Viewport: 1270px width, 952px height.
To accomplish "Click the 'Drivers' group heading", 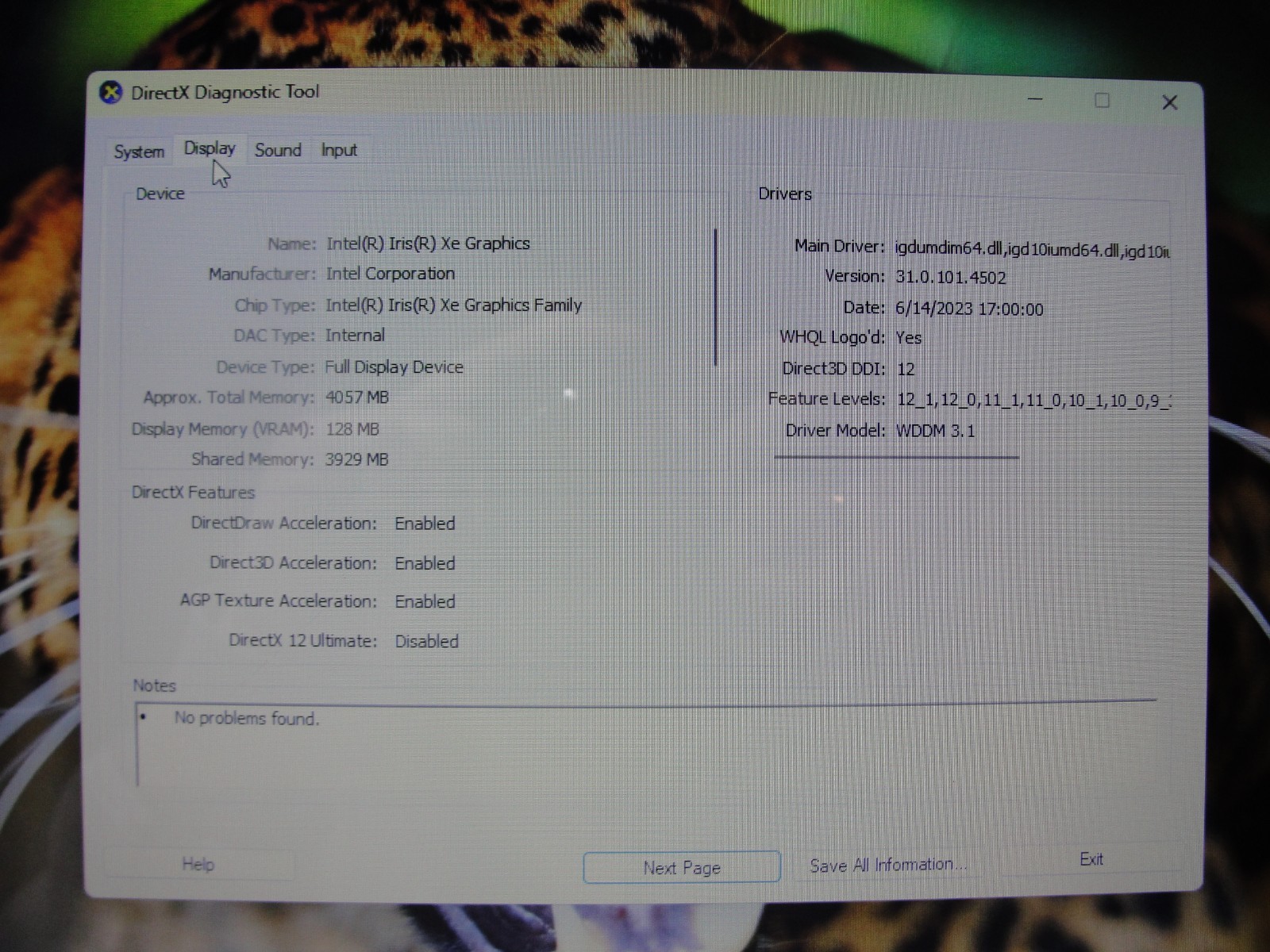I will pyautogui.click(x=785, y=194).
